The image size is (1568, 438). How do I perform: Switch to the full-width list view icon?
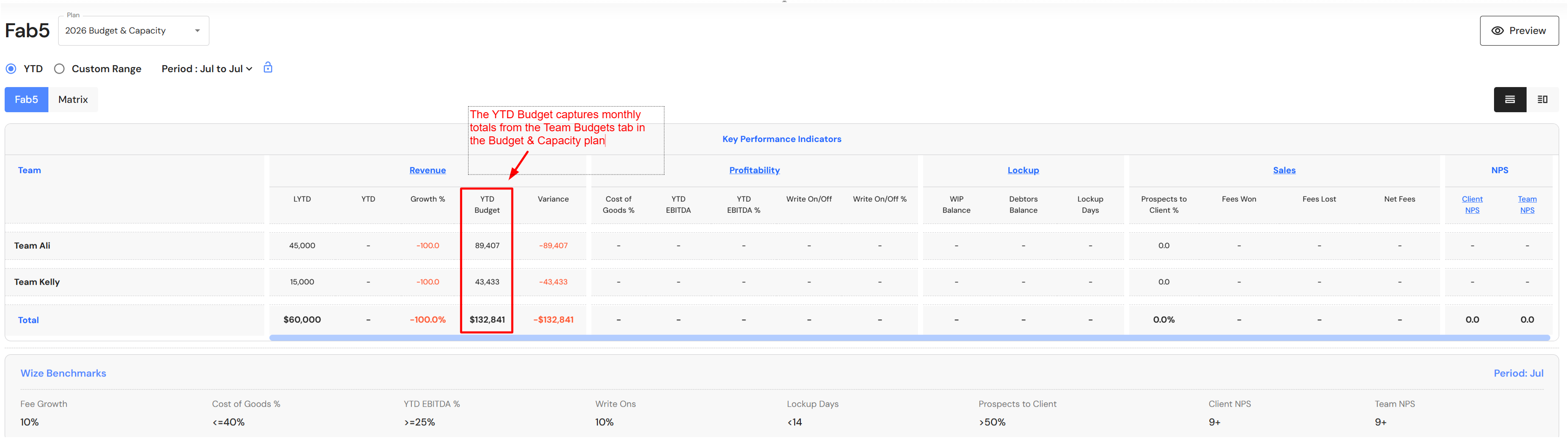pyautogui.click(x=1509, y=99)
